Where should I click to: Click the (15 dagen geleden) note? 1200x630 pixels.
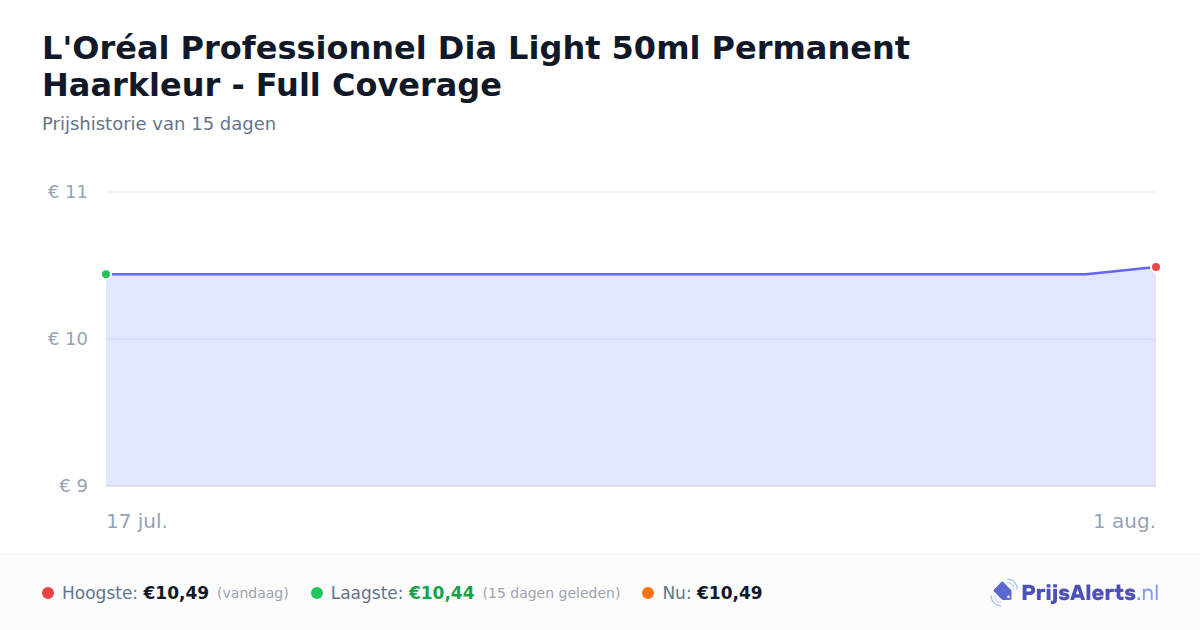click(552, 593)
